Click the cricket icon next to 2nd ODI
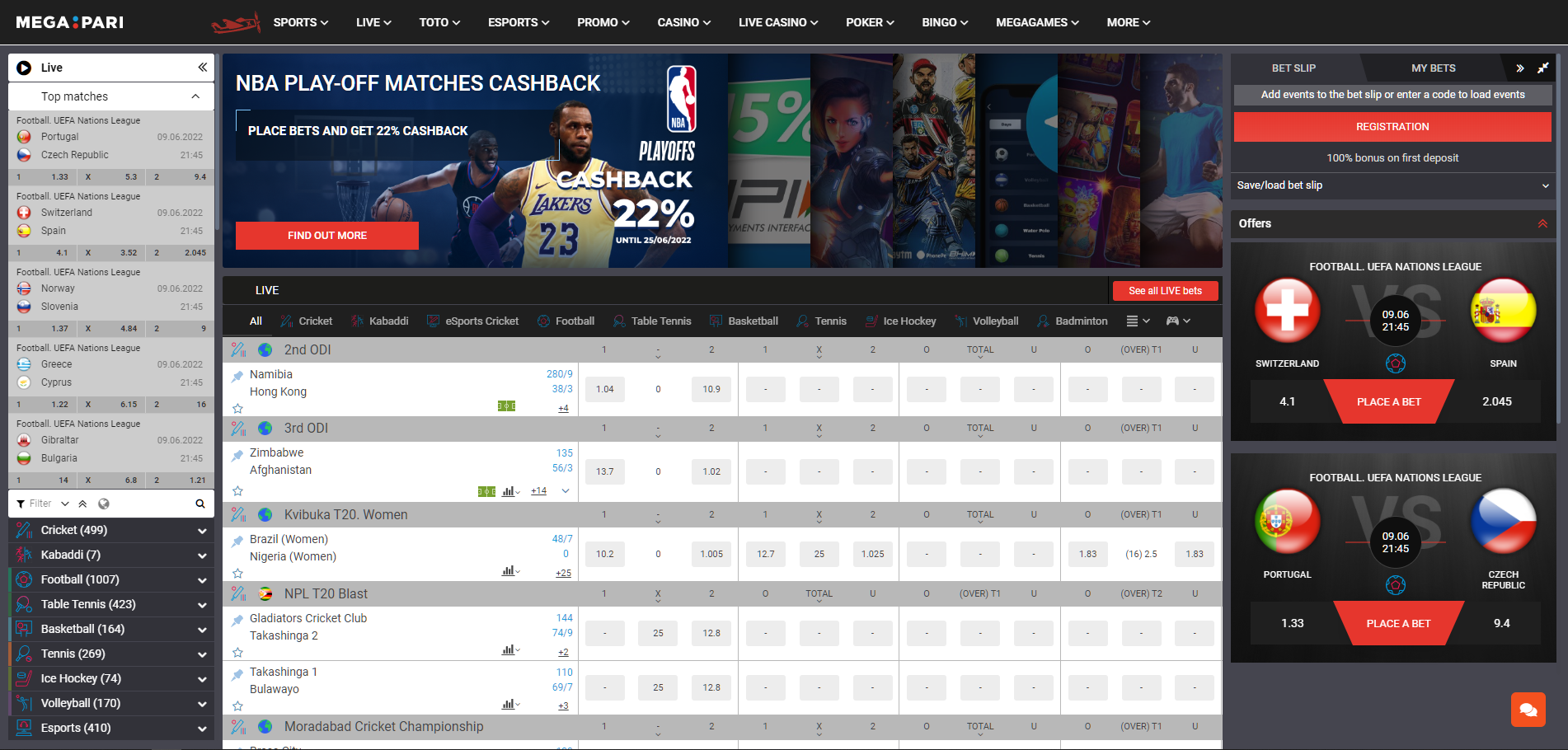The width and height of the screenshot is (1568, 750). click(238, 349)
